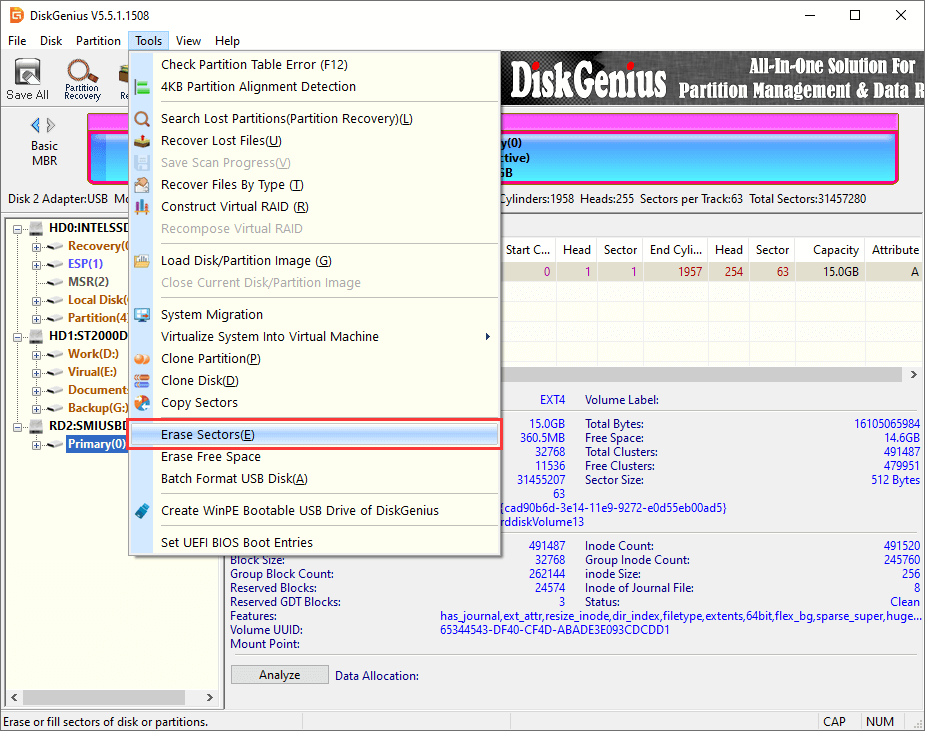Expand the Primary(0) partition node

37,445
